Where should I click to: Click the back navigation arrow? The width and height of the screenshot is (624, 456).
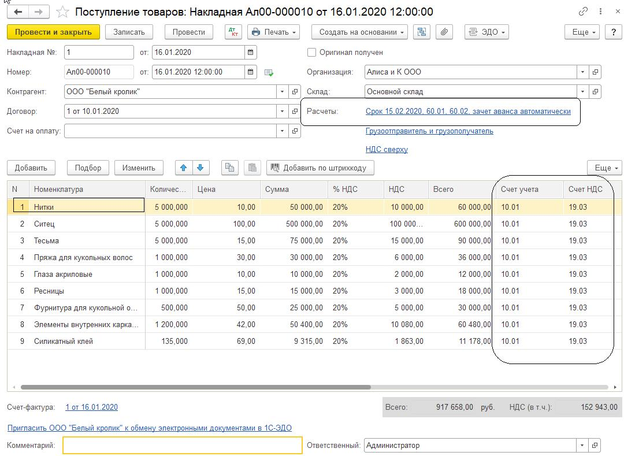pyautogui.click(x=17, y=11)
